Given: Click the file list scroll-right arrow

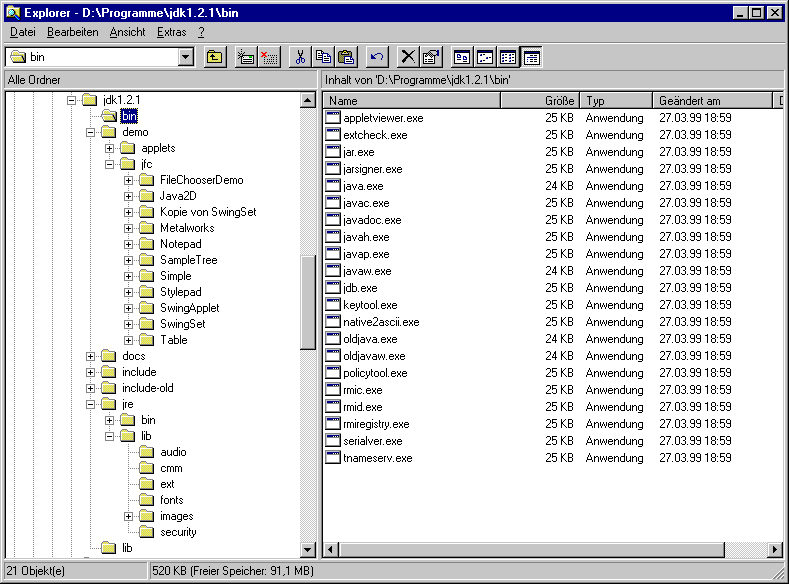Looking at the screenshot, I should point(775,550).
